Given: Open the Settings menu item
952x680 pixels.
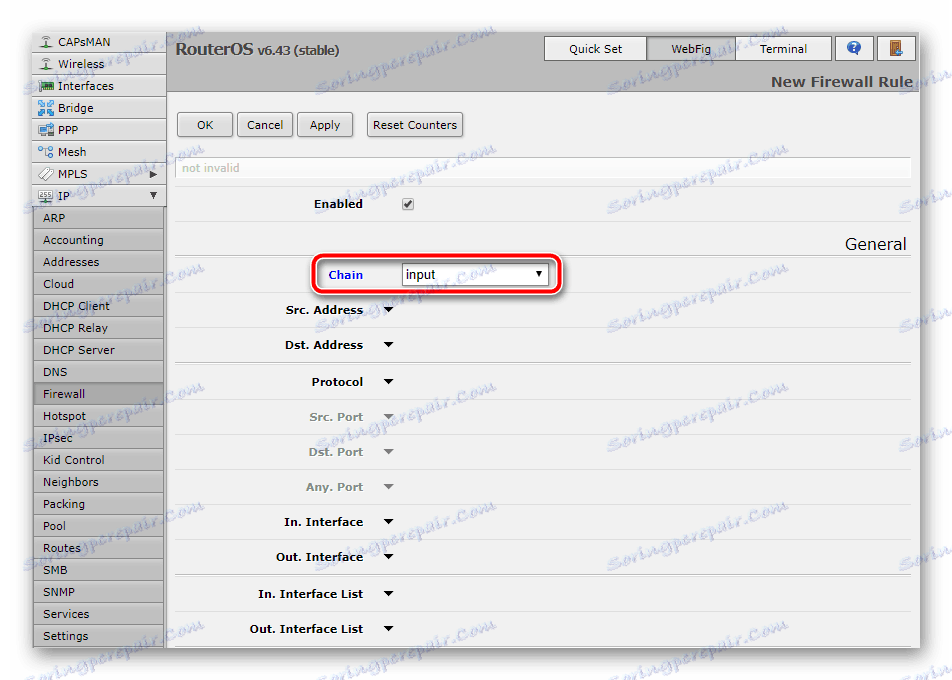Looking at the screenshot, I should pos(98,636).
